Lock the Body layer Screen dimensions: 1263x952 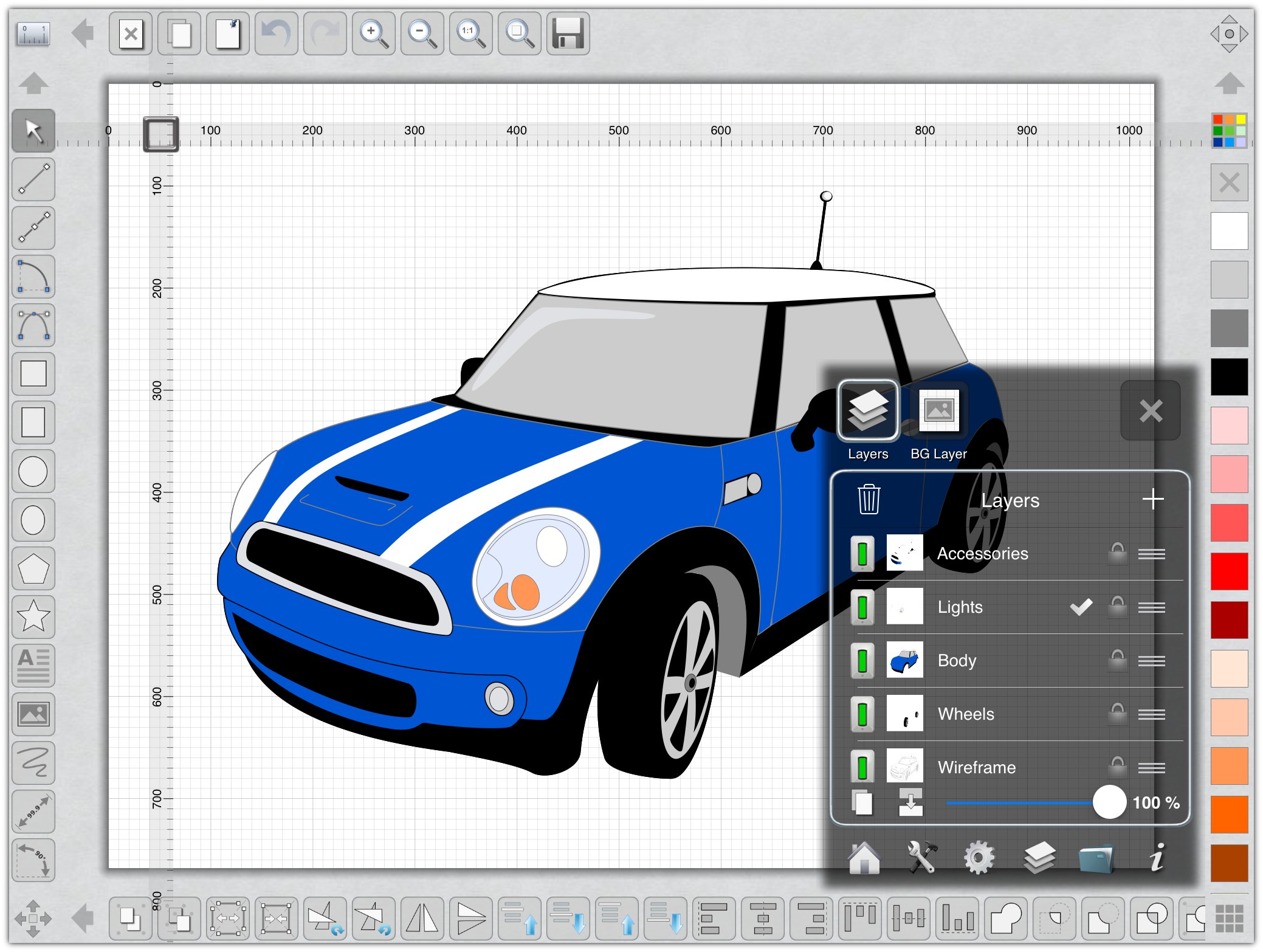point(1117,660)
